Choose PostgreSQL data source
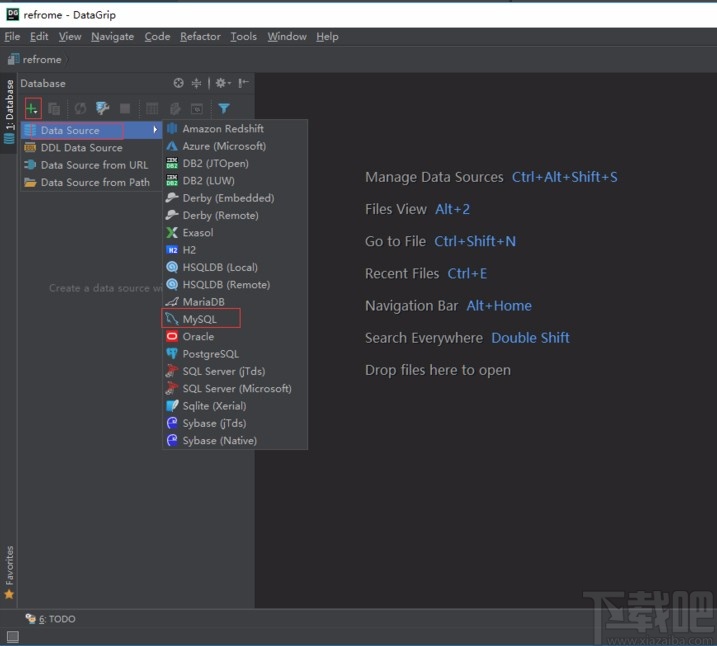 coord(235,354)
